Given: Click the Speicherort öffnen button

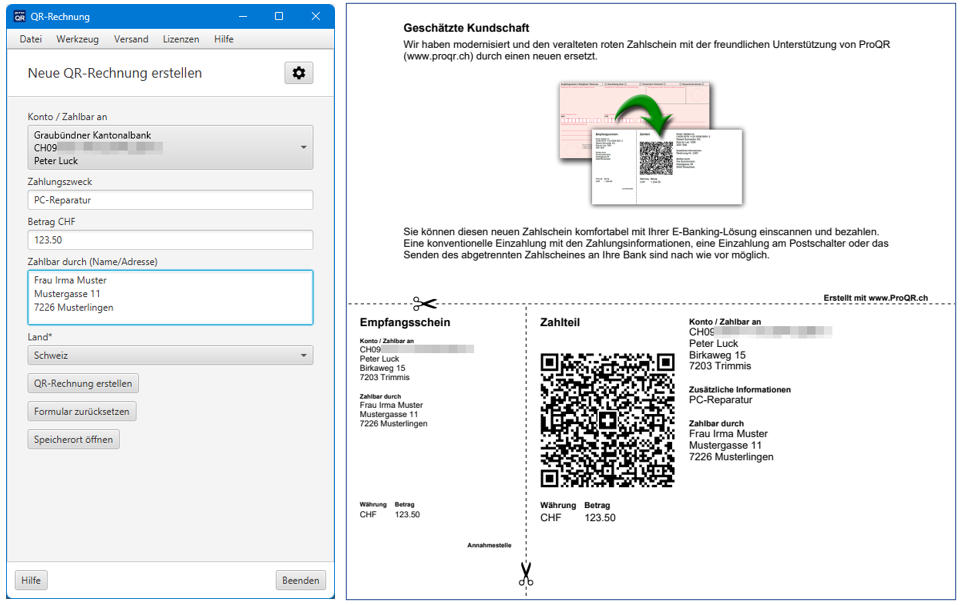Looking at the screenshot, I should point(73,439).
